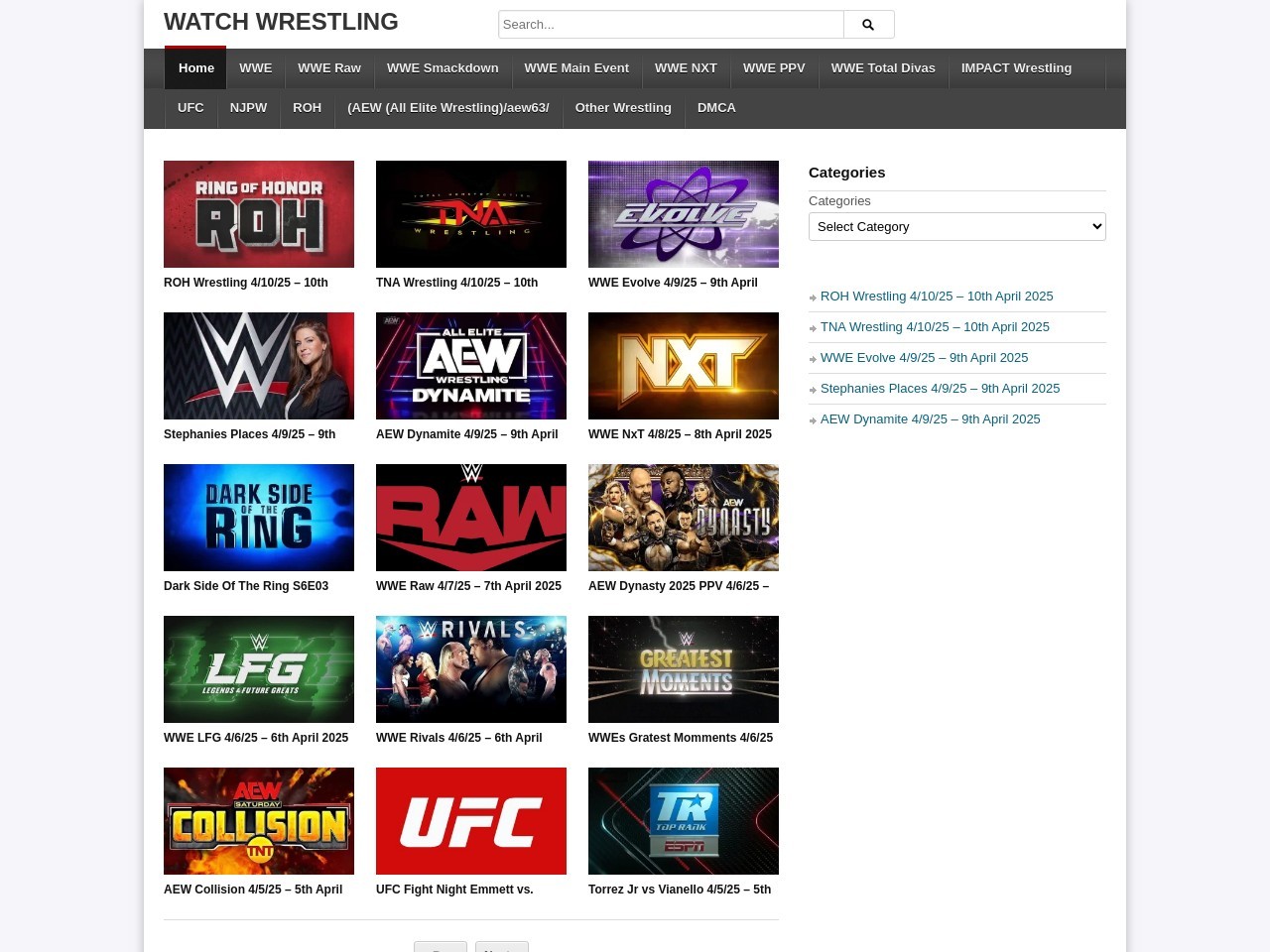This screenshot has width=1270, height=952.
Task: Open the ROH navigation menu item
Action: pos(307,108)
